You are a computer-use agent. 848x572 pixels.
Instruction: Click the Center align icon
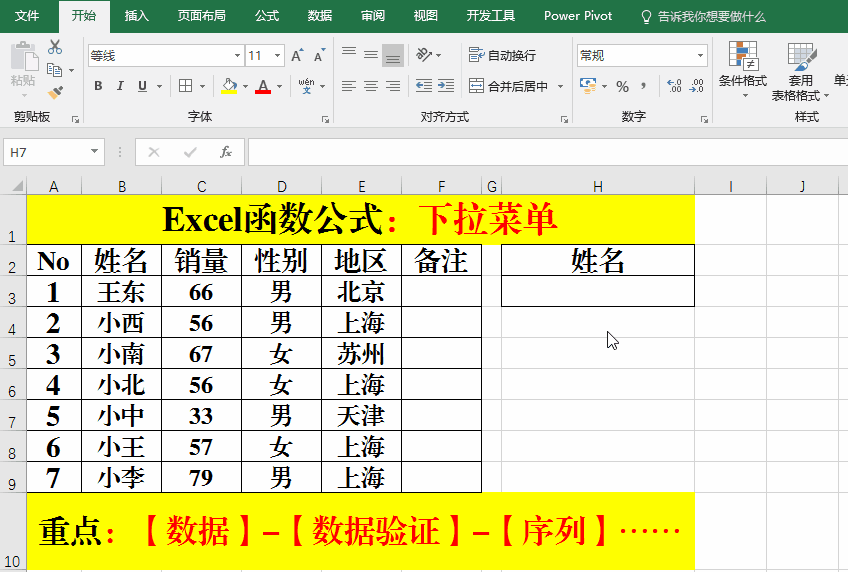(x=371, y=87)
